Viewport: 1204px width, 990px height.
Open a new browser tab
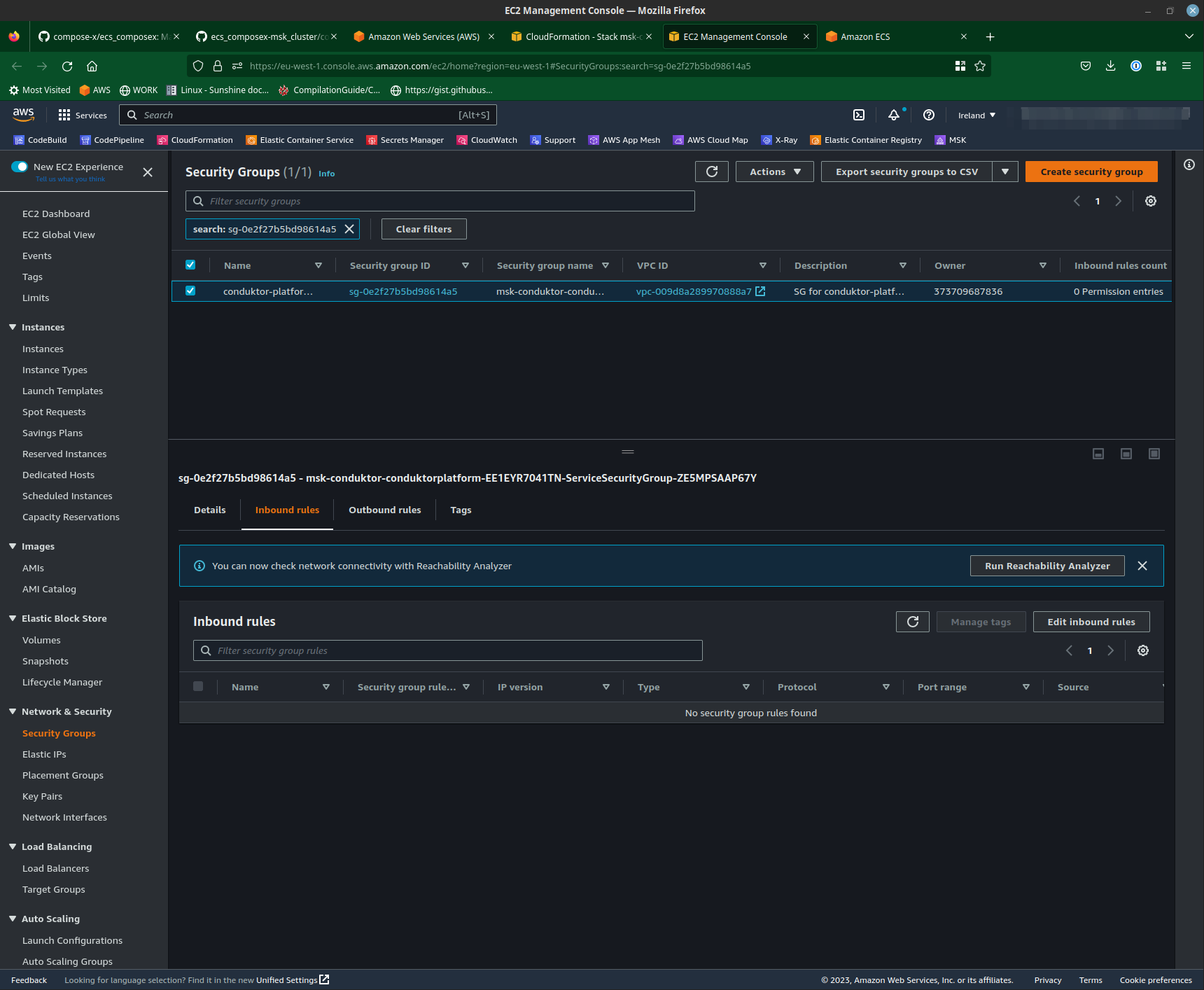coord(990,36)
